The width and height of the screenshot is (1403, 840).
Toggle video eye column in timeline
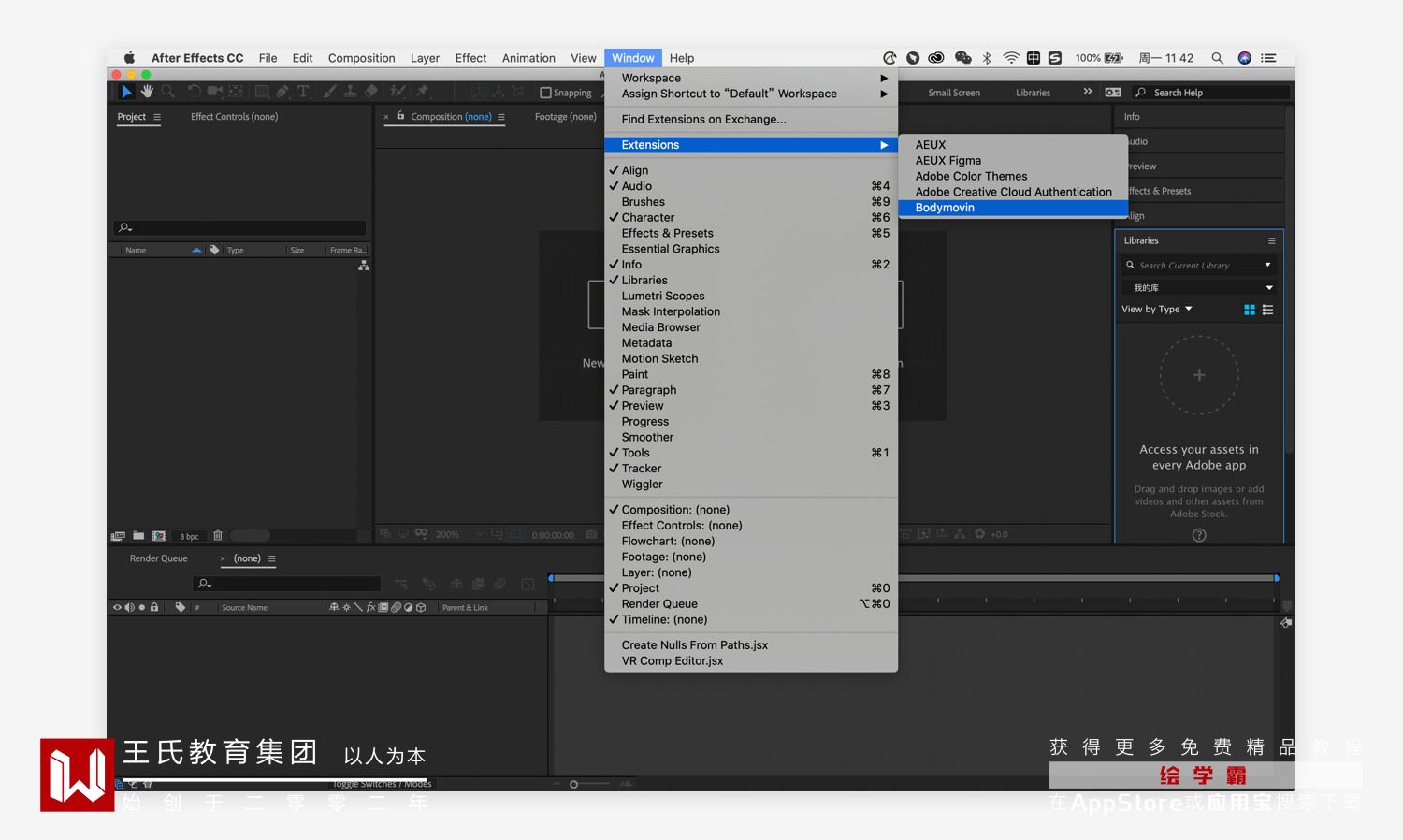[x=117, y=607]
